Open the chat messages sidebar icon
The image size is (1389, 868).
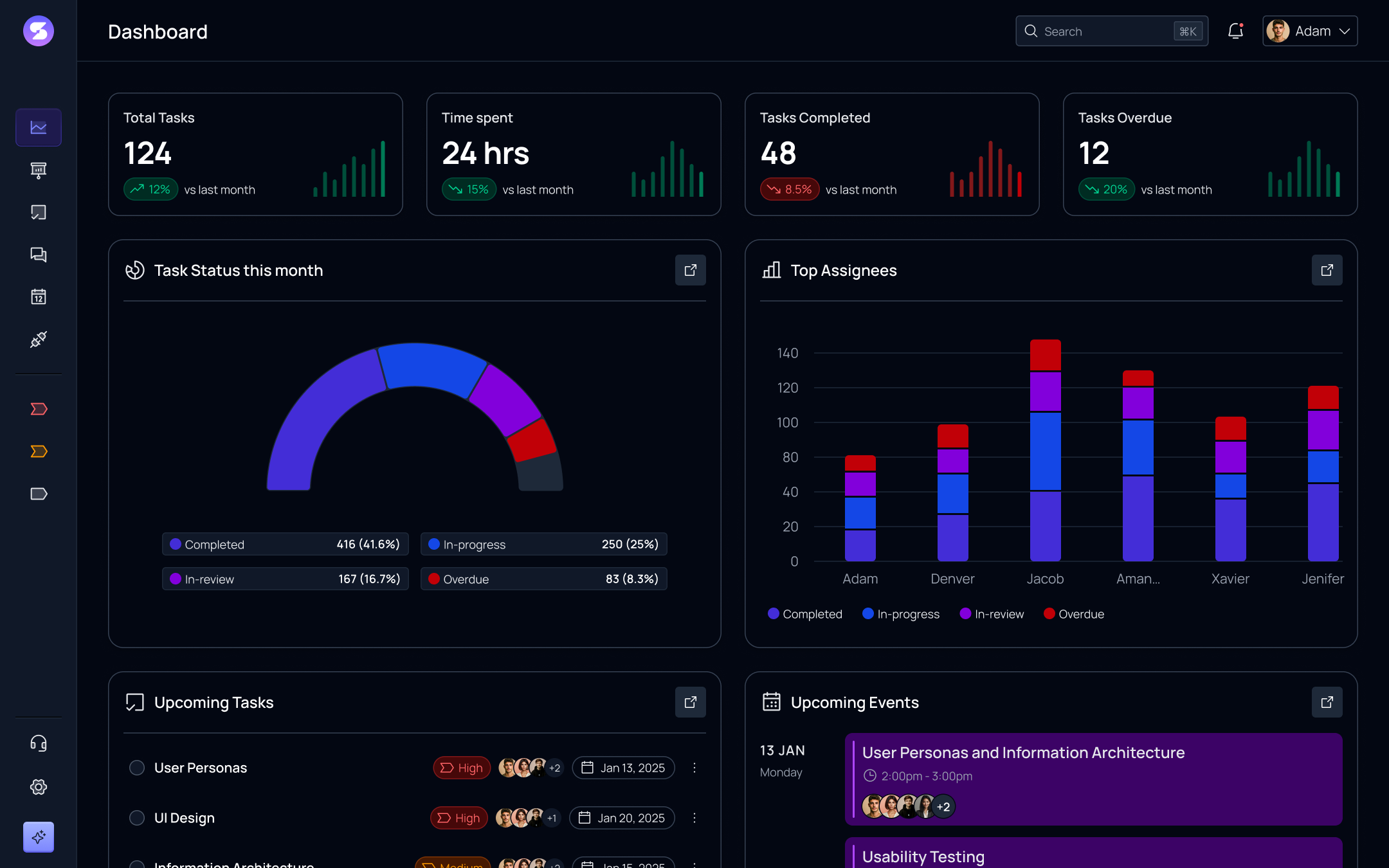[39, 255]
